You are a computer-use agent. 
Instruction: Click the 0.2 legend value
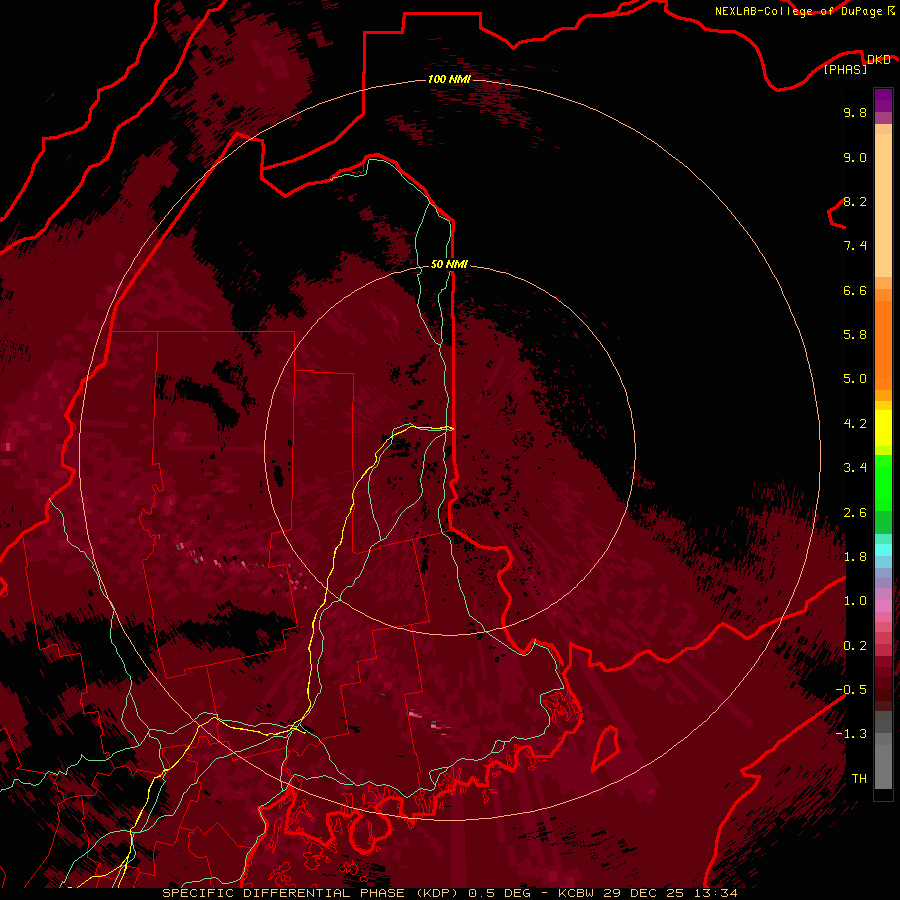tap(855, 646)
